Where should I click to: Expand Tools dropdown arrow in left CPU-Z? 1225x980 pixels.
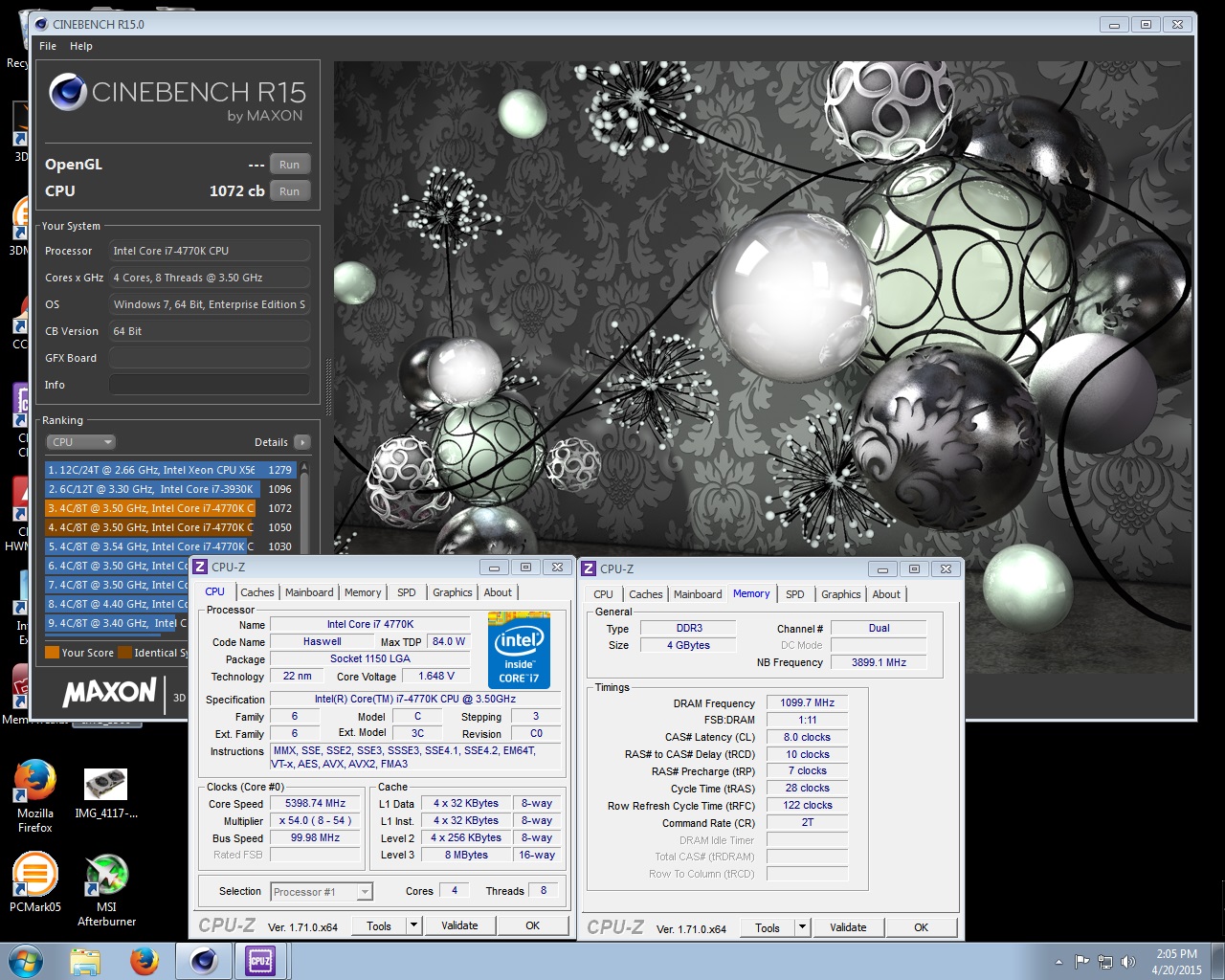[414, 925]
